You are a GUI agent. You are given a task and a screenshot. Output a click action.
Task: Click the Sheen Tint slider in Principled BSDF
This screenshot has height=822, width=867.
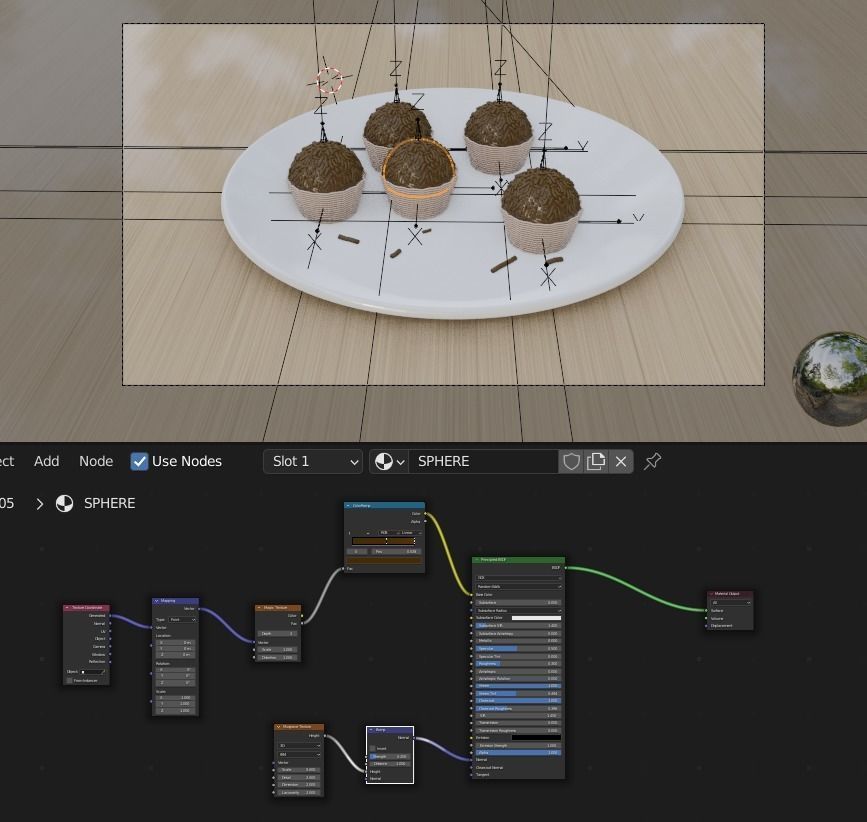tap(519, 693)
